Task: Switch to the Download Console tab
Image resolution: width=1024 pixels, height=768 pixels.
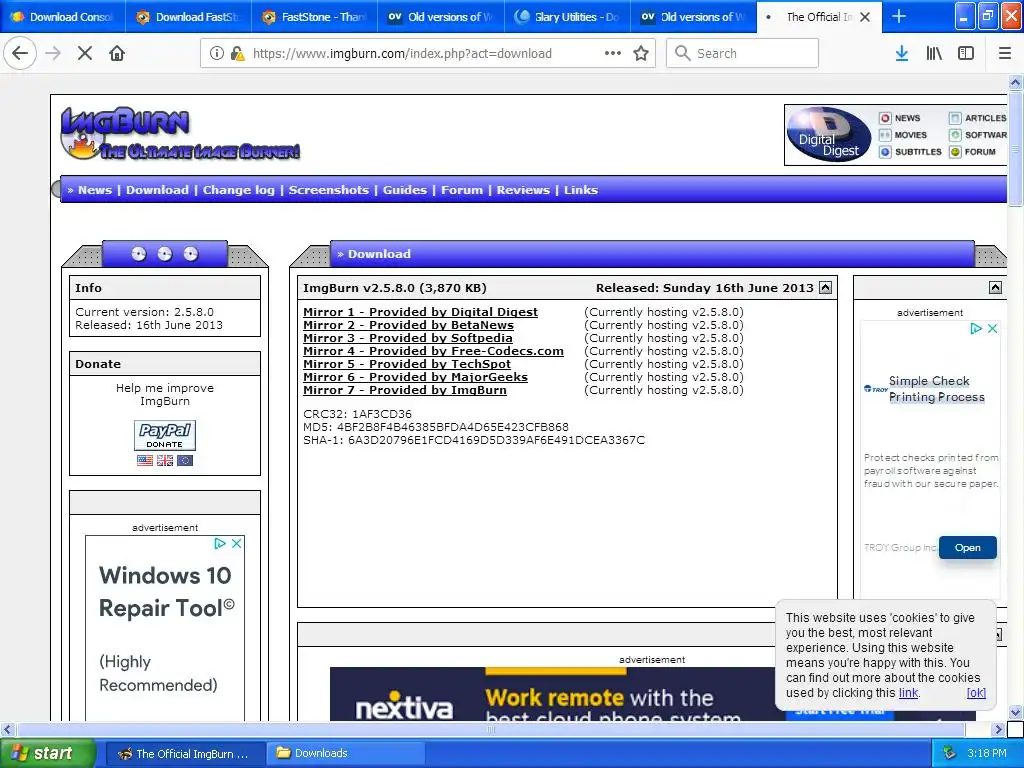Action: point(63,17)
